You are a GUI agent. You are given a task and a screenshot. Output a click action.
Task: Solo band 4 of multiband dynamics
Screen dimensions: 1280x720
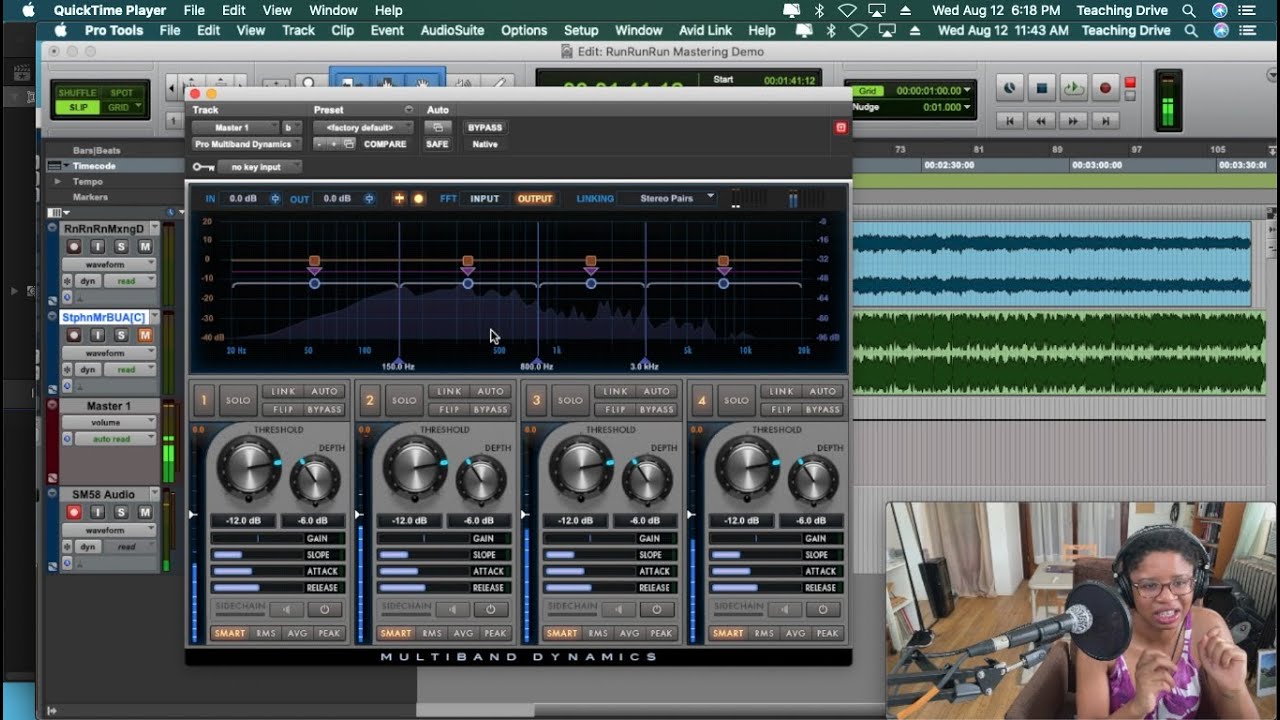click(x=736, y=400)
